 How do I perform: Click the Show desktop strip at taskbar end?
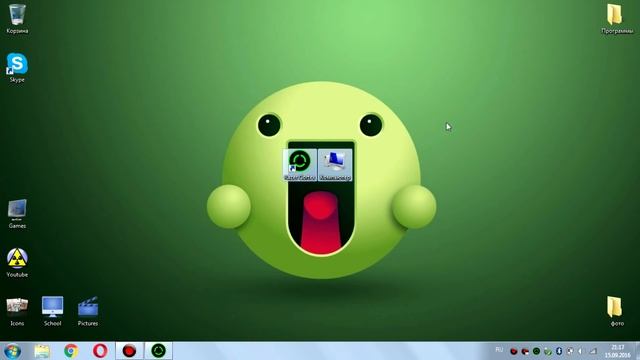637,351
